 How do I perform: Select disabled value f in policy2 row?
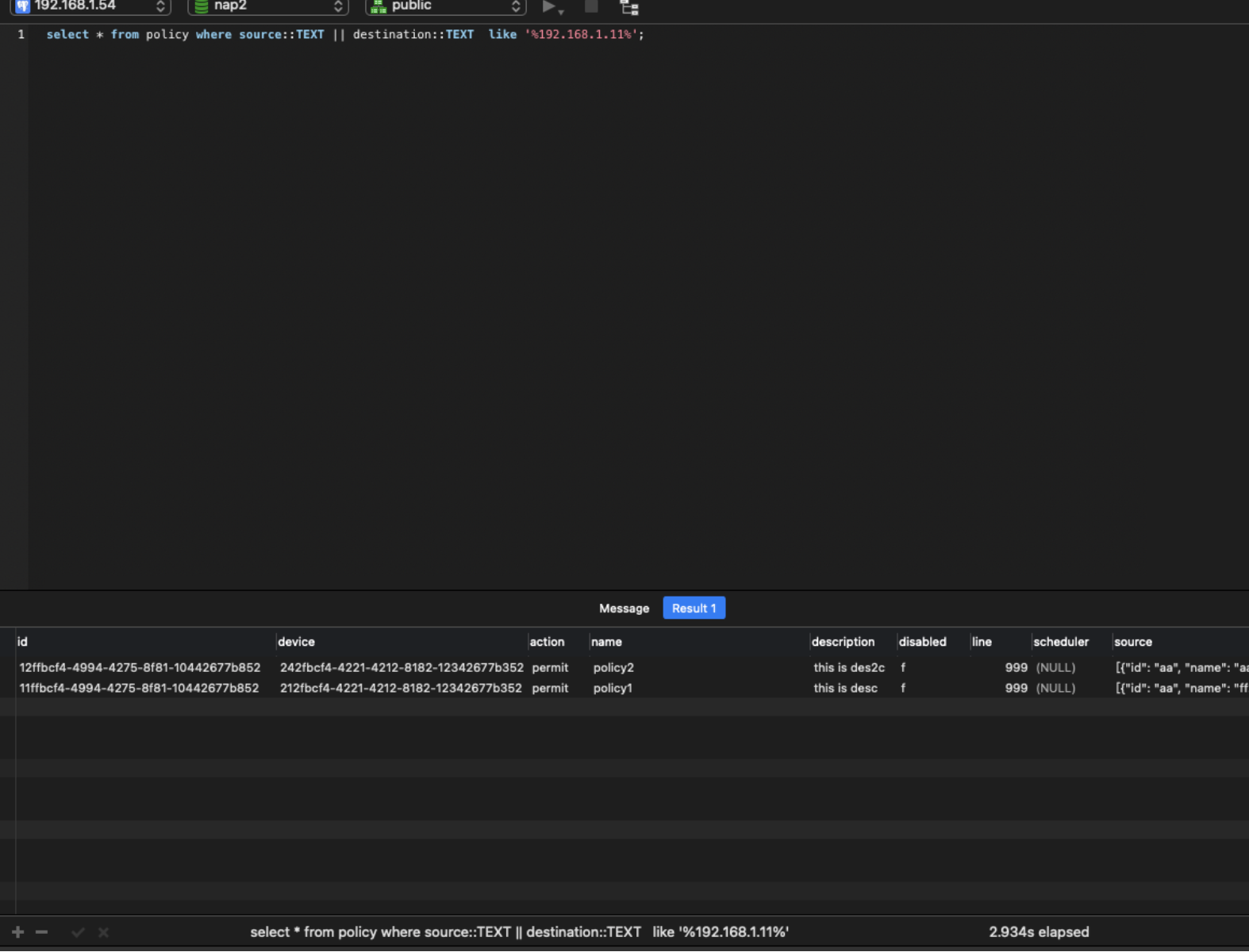coord(903,668)
